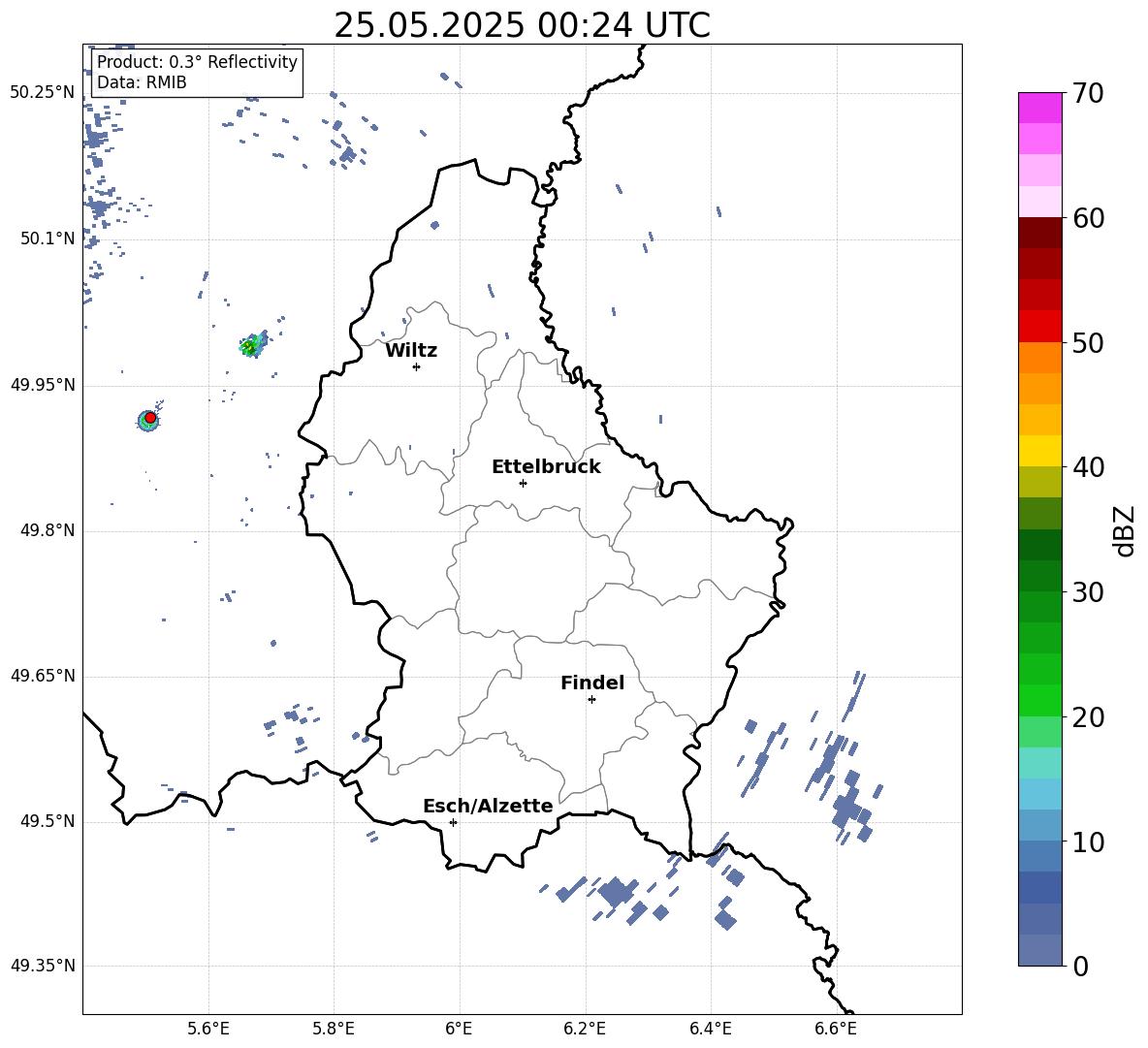Click the bright red colorbar swatch above 50
Viewport: 1148px width, 1048px height.
(x=1040, y=327)
